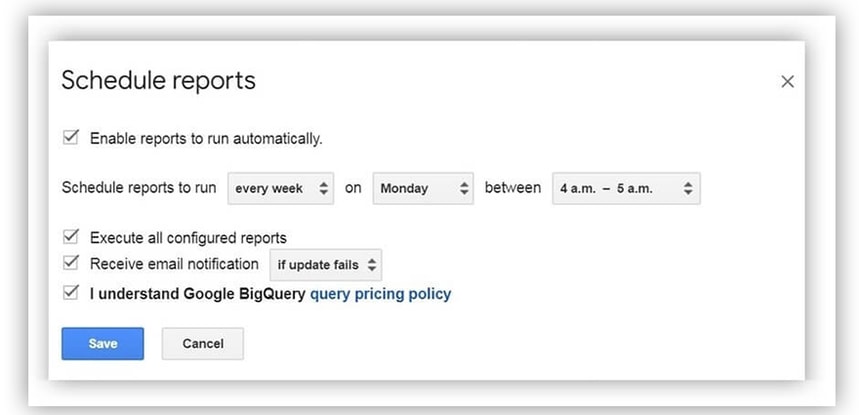Click the 'Enable reports to run automatically.' label text

click(206, 138)
